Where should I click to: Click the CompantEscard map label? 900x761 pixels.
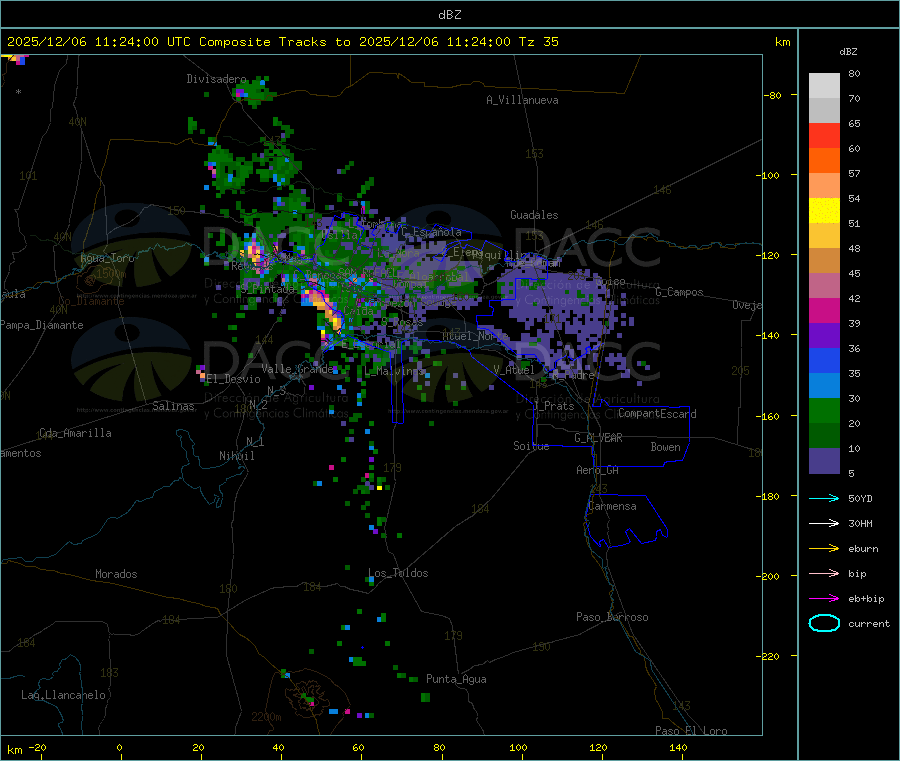tap(657, 414)
